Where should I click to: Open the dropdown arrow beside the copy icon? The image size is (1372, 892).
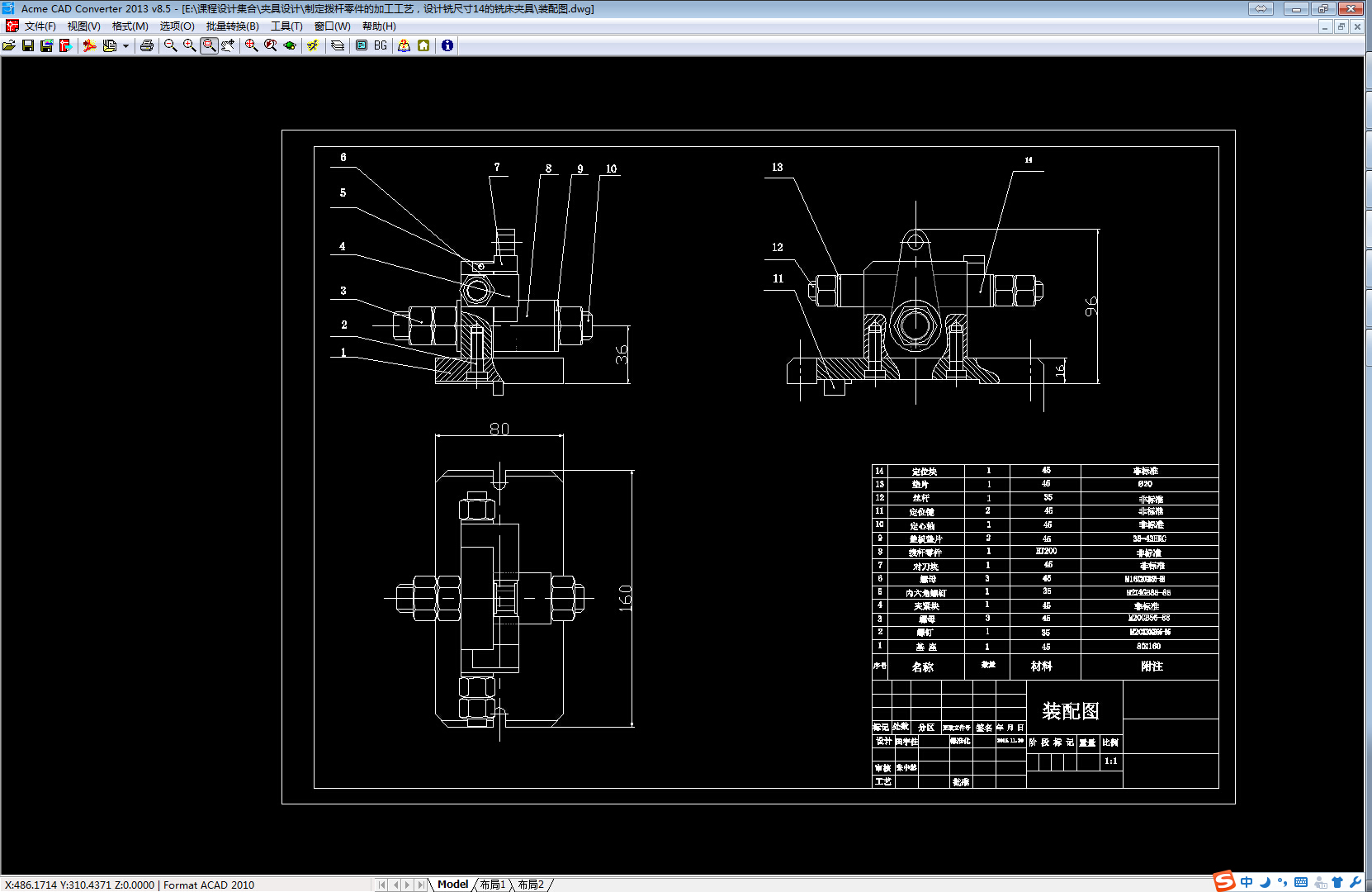coord(125,45)
